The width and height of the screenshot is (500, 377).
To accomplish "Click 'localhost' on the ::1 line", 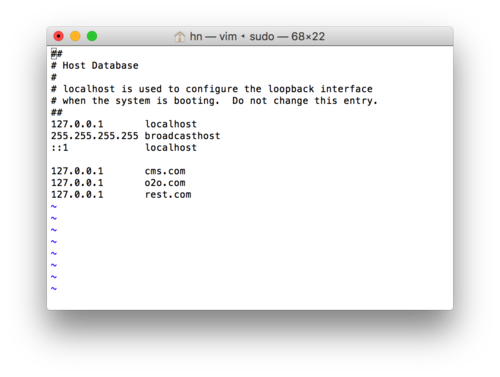I will coord(171,148).
